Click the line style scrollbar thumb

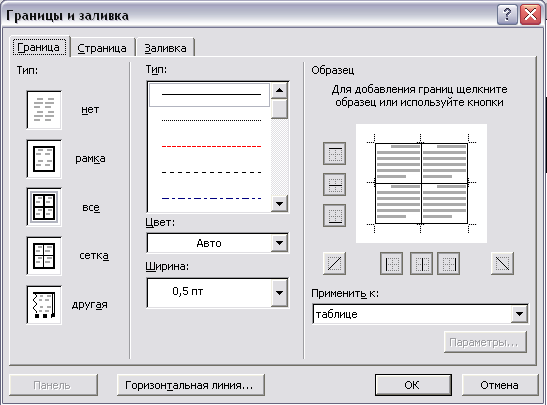click(x=279, y=109)
